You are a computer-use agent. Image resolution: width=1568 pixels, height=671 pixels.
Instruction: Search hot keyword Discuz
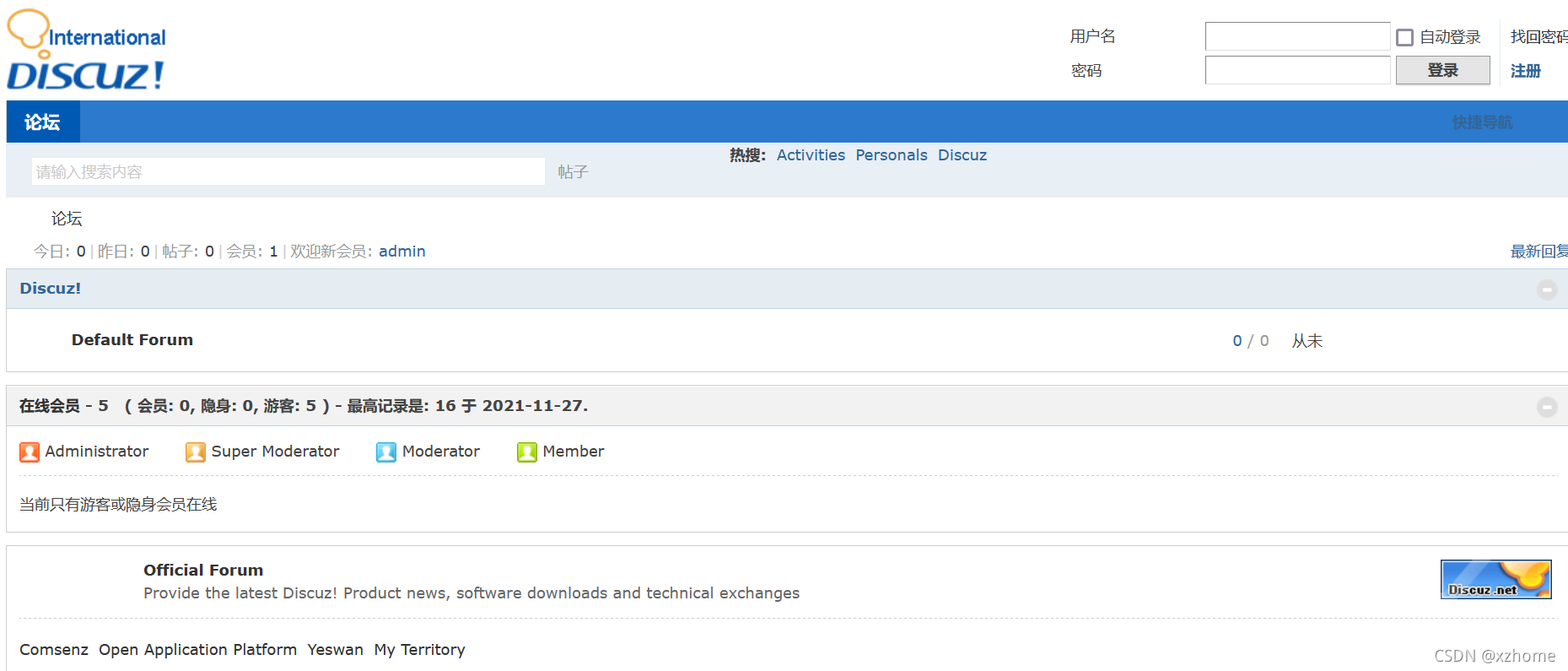pyautogui.click(x=962, y=155)
